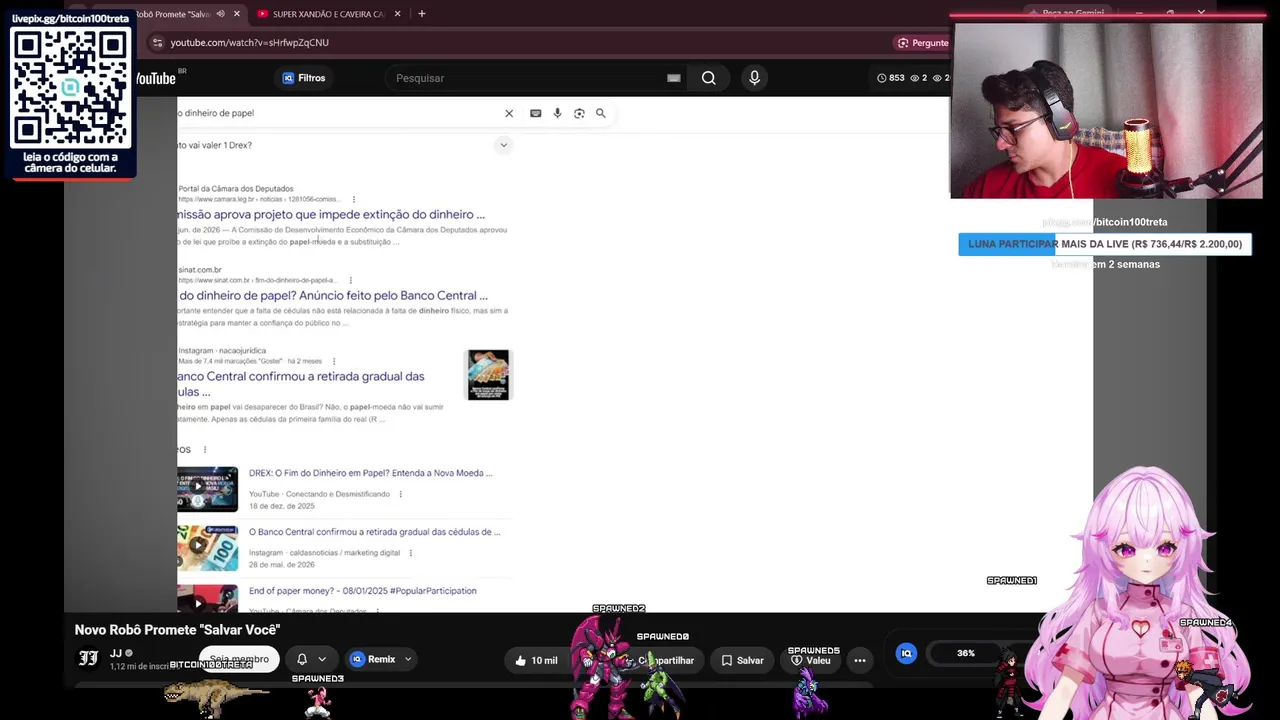Close the "Novo Robô Promete" browser tab
Image resolution: width=1280 pixels, height=720 pixels.
coord(237,14)
